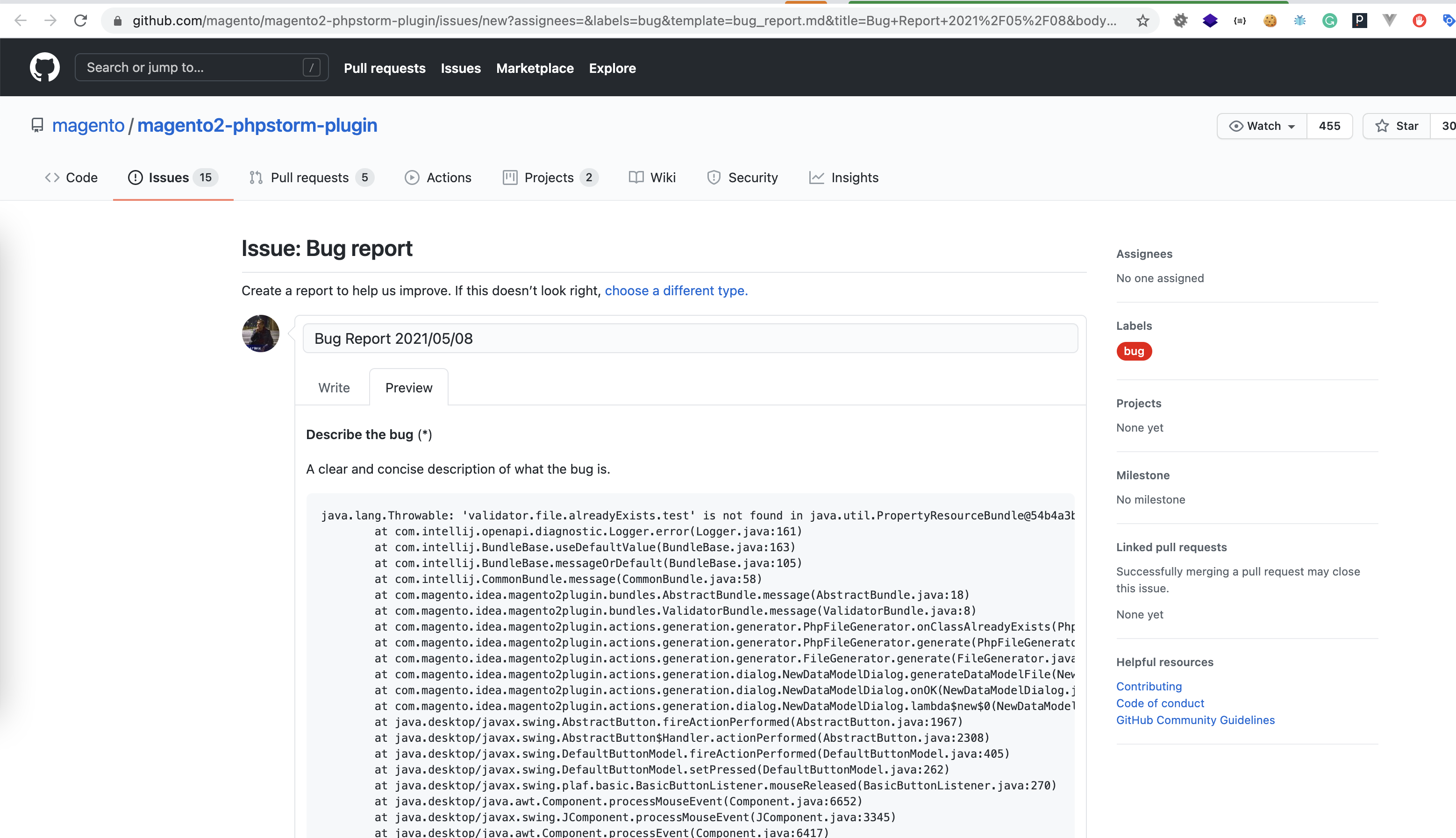The image size is (1456, 838).
Task: Reload the page with the refresh icon
Action: click(x=80, y=21)
